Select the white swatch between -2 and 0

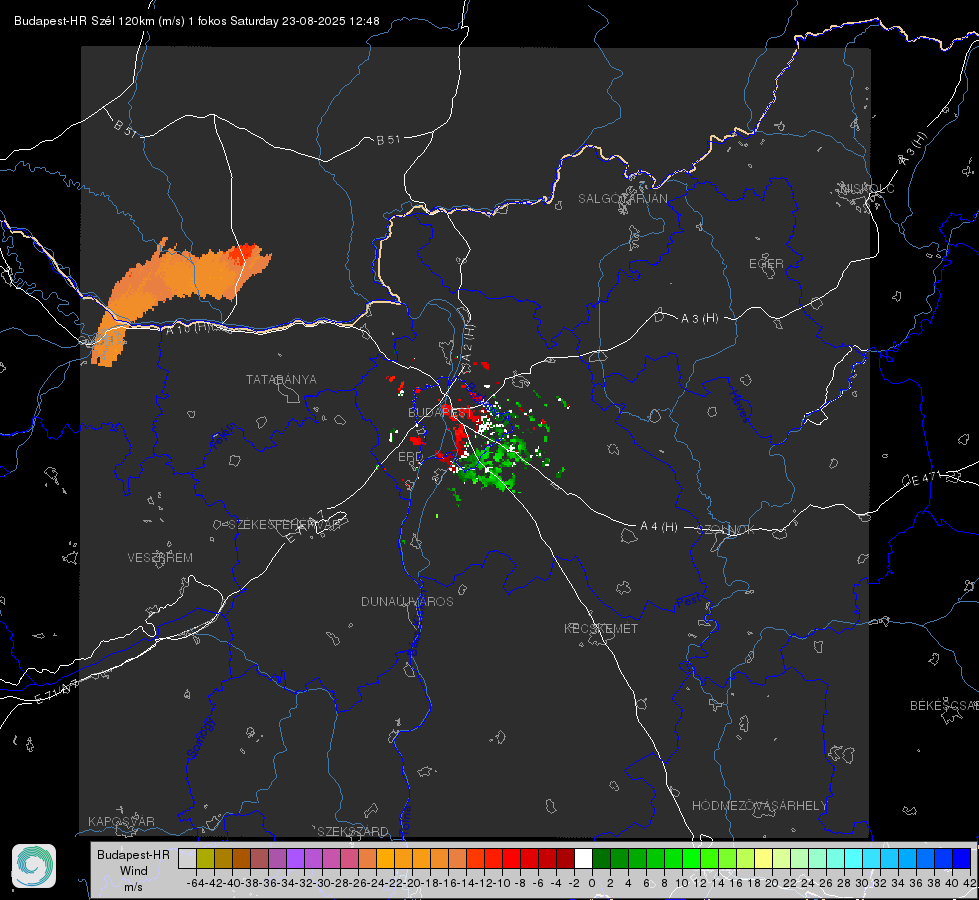pyautogui.click(x=583, y=859)
